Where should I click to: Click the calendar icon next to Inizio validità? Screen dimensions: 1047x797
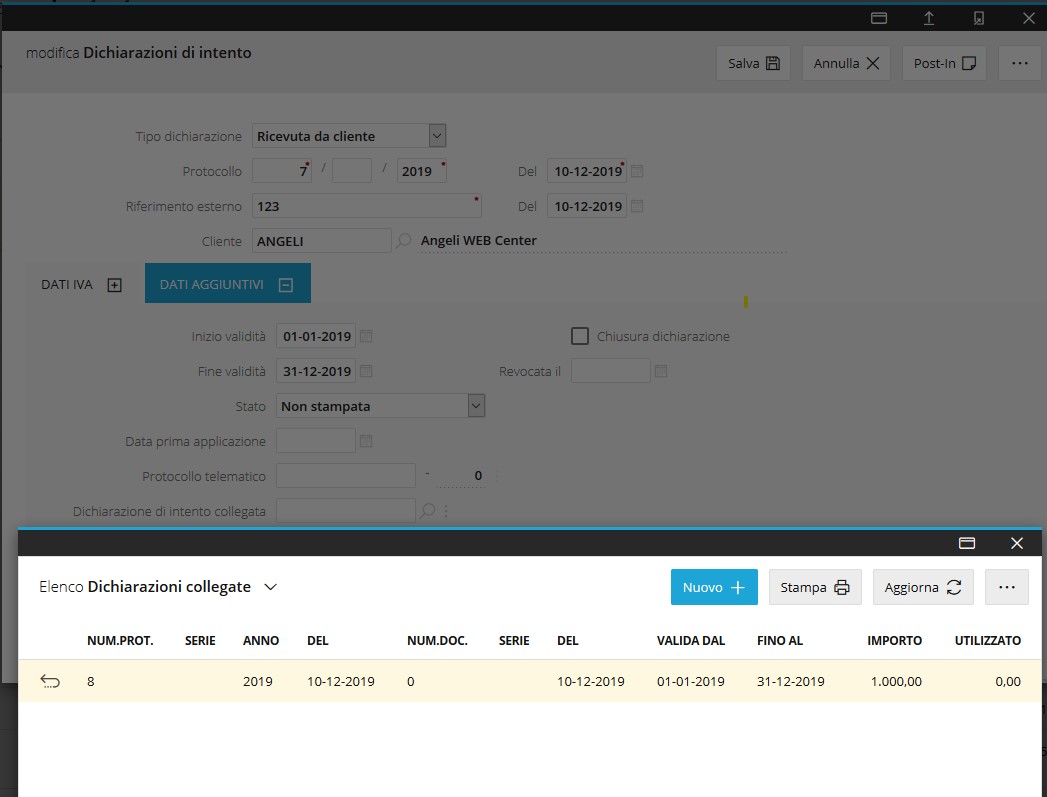click(x=366, y=336)
